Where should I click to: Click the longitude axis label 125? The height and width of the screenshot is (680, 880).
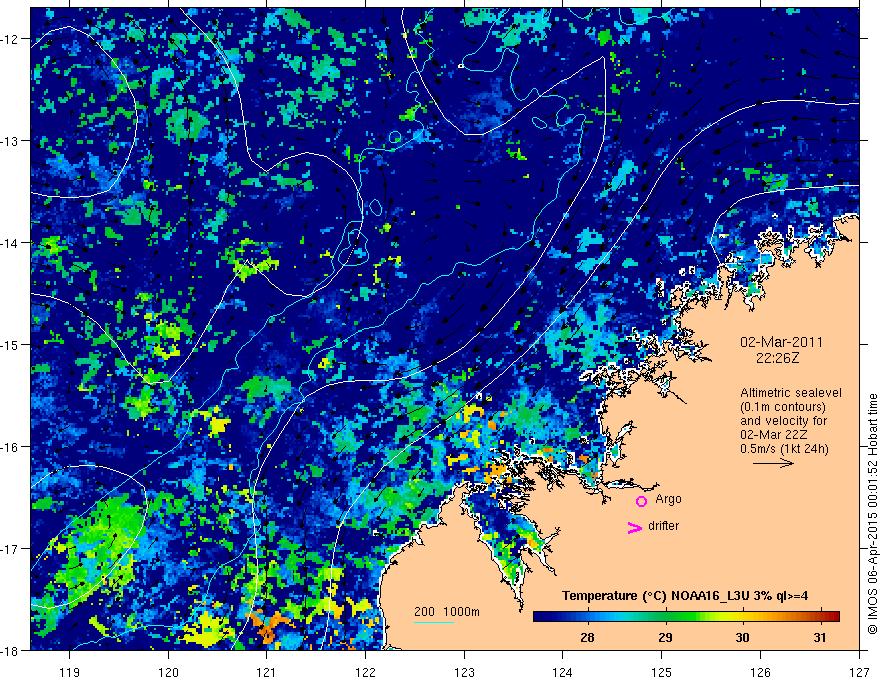pyautogui.click(x=662, y=672)
